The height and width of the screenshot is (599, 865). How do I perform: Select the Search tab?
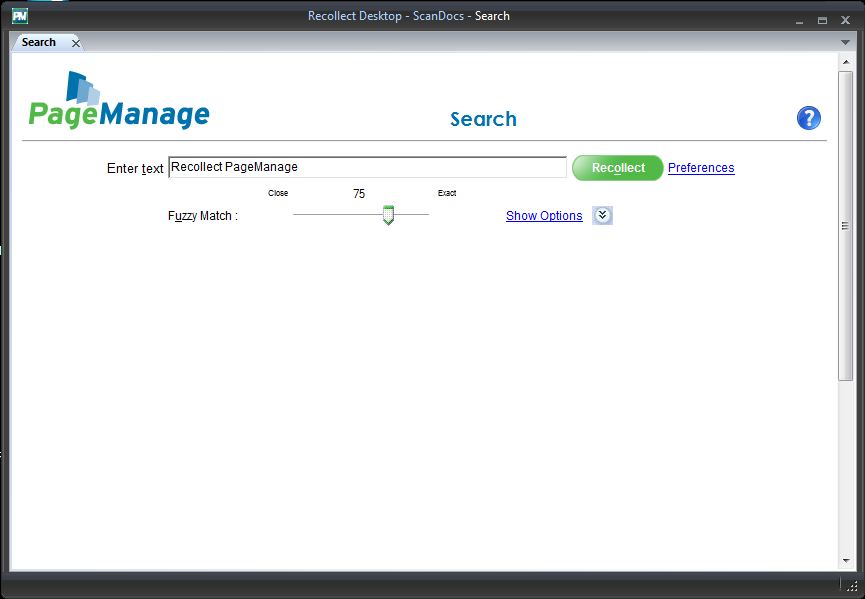39,42
